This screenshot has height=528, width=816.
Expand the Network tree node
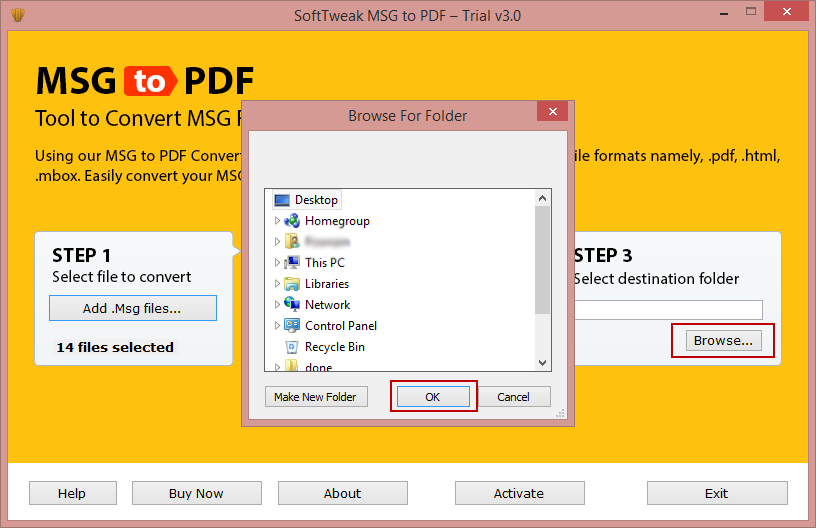[277, 305]
